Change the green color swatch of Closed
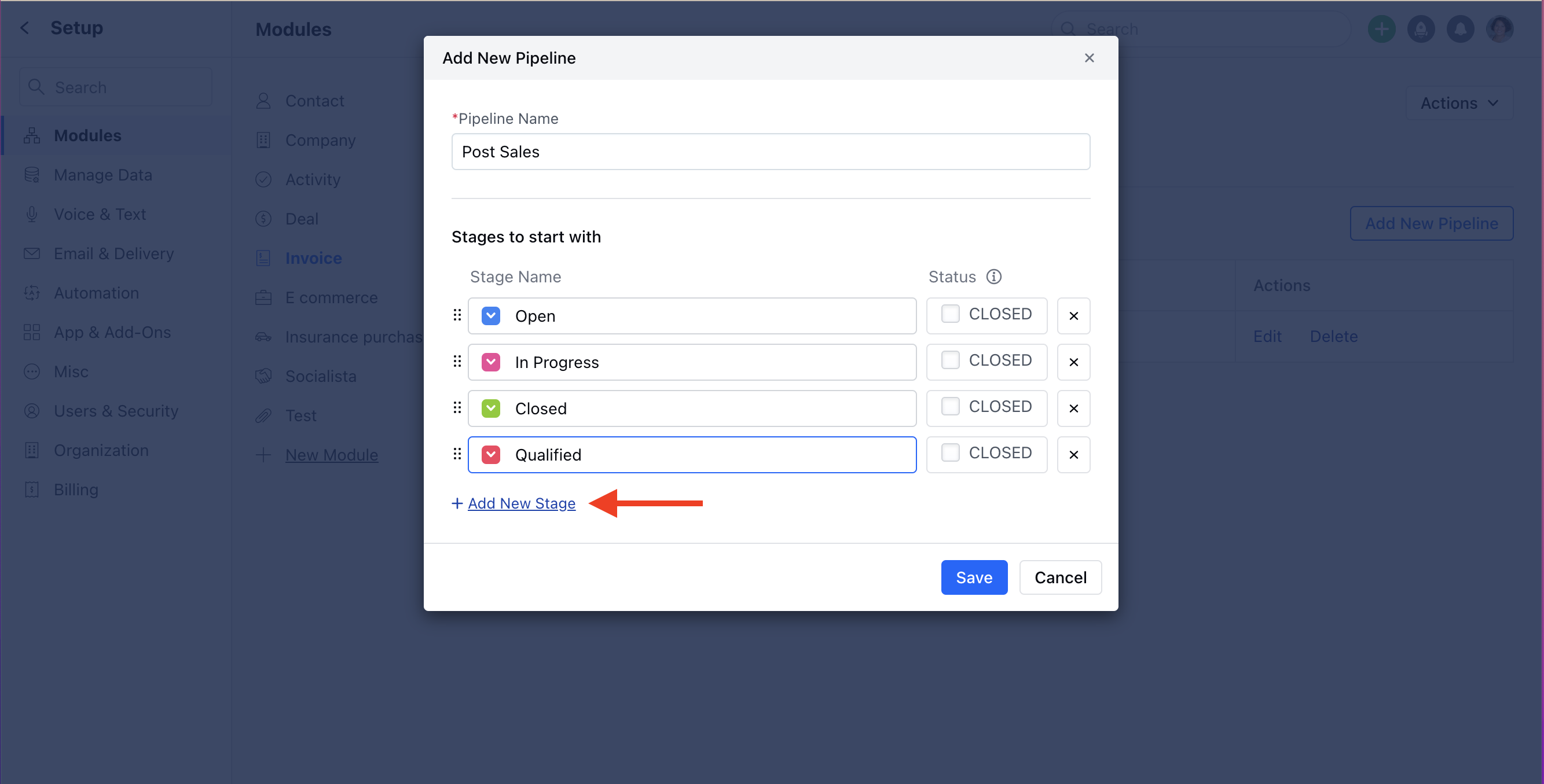 (x=491, y=408)
